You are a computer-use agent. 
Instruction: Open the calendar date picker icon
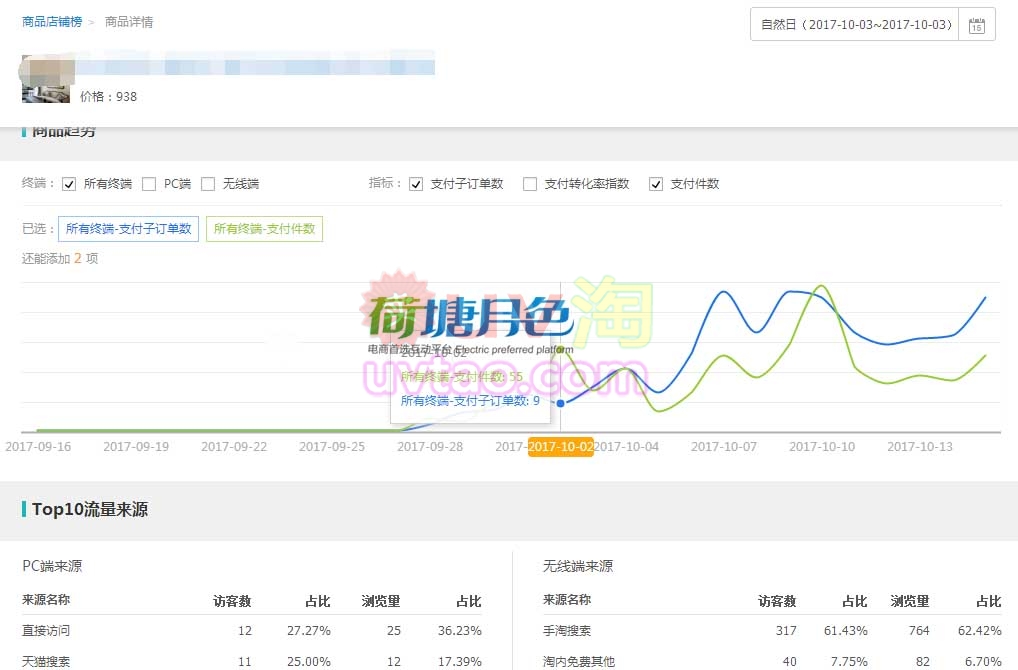(977, 25)
